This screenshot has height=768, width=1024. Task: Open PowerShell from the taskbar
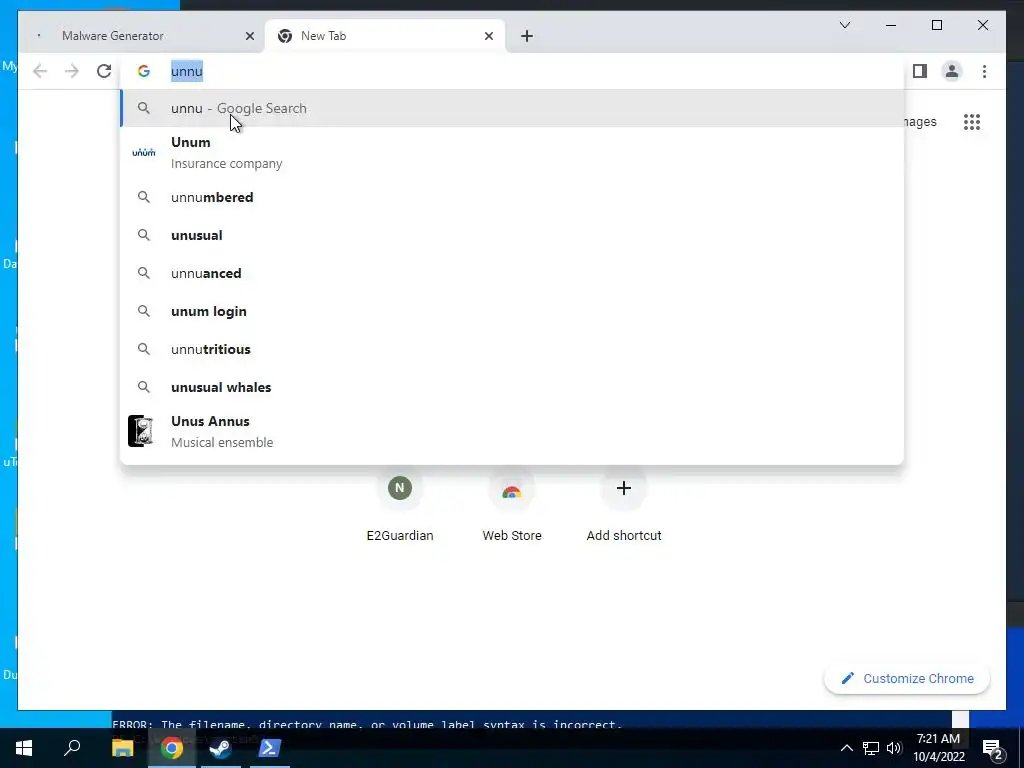[x=270, y=748]
